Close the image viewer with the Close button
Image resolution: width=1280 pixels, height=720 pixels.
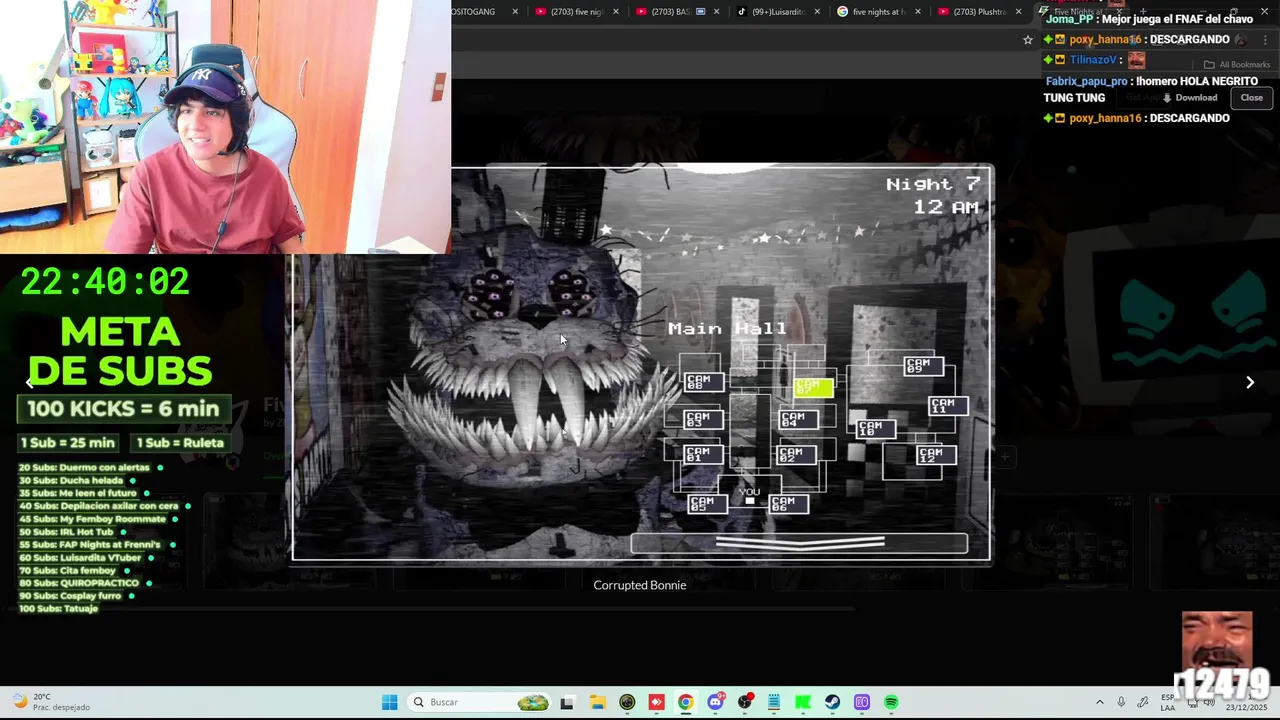coord(1252,98)
